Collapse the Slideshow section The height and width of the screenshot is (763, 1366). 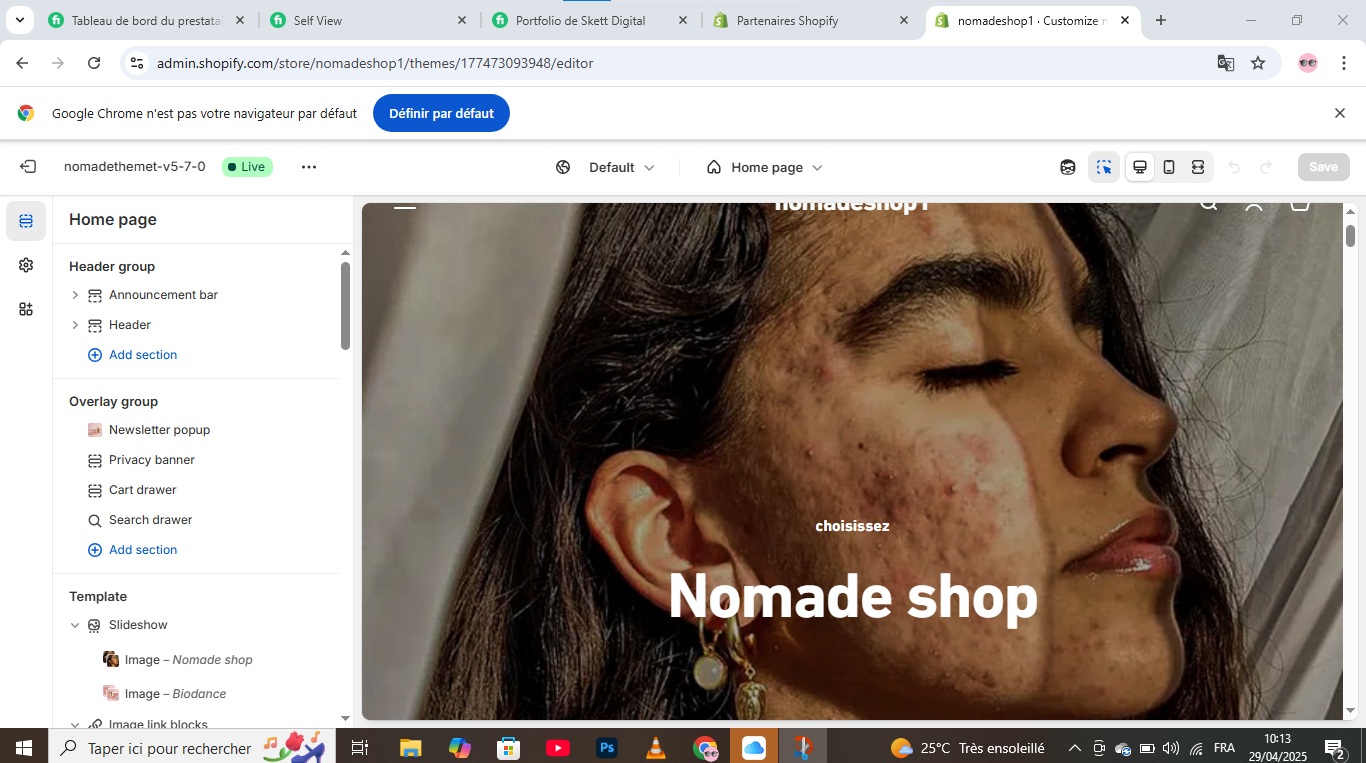(x=75, y=625)
